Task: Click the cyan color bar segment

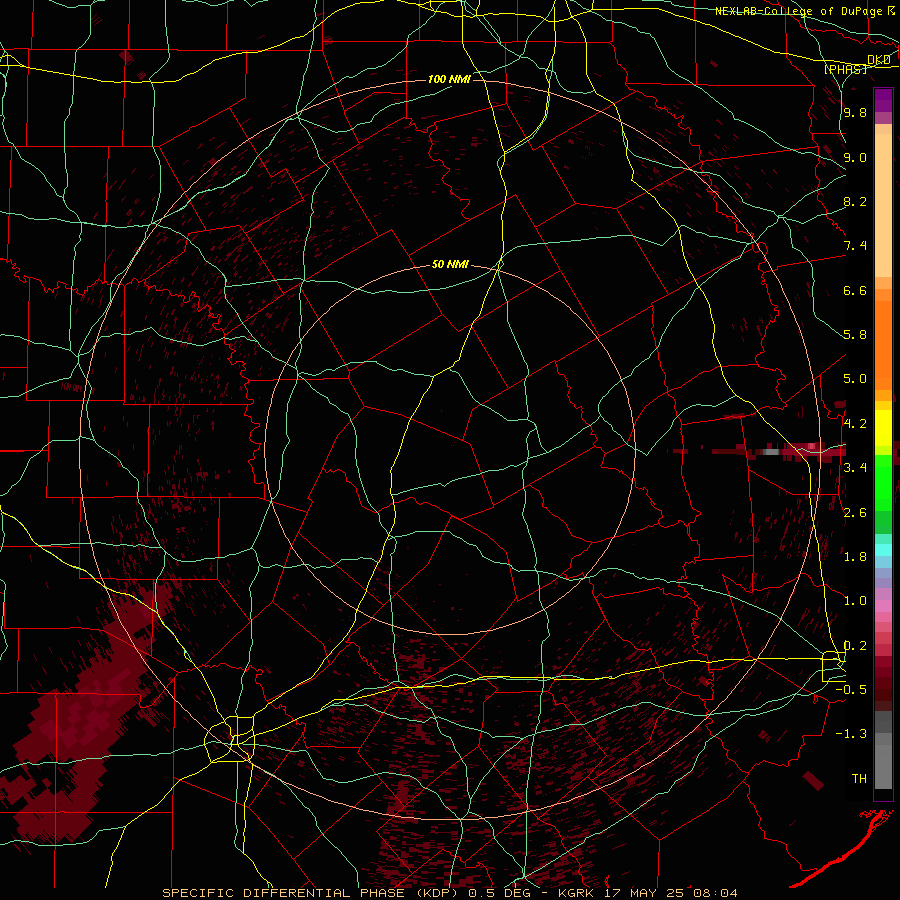Action: pyautogui.click(x=883, y=550)
